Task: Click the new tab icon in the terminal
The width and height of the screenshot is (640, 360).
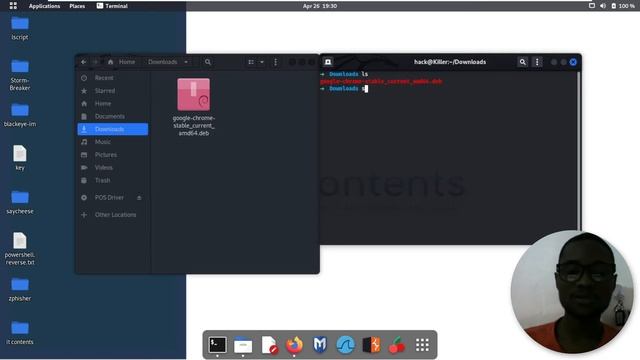Action: pyautogui.click(x=328, y=62)
